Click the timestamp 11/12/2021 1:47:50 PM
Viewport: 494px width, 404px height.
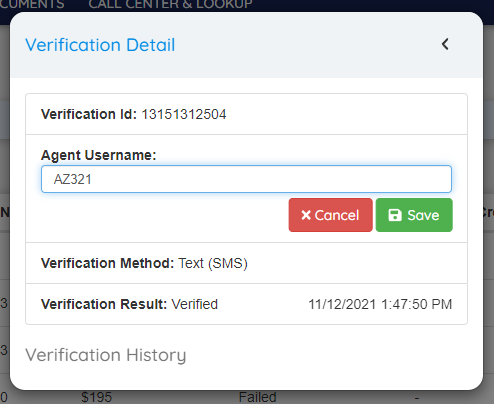[380, 304]
